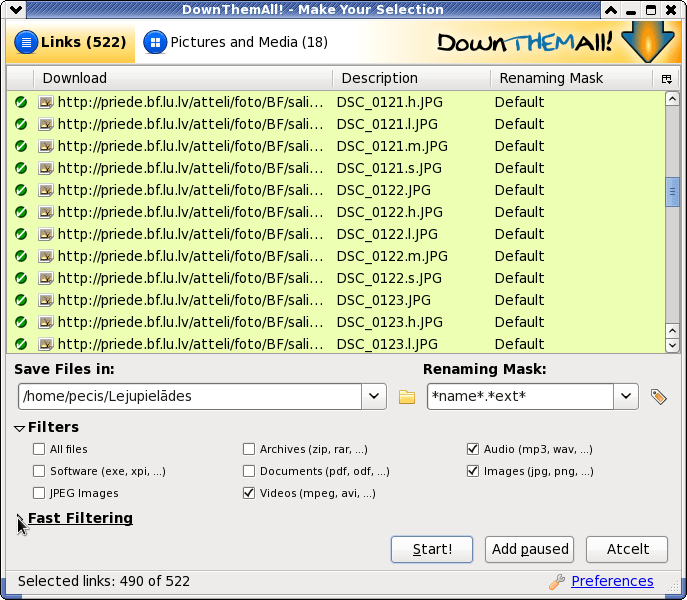The image size is (687, 600).
Task: Click green check icon for DSC_0121.s.JPG row
Action: (x=21, y=168)
